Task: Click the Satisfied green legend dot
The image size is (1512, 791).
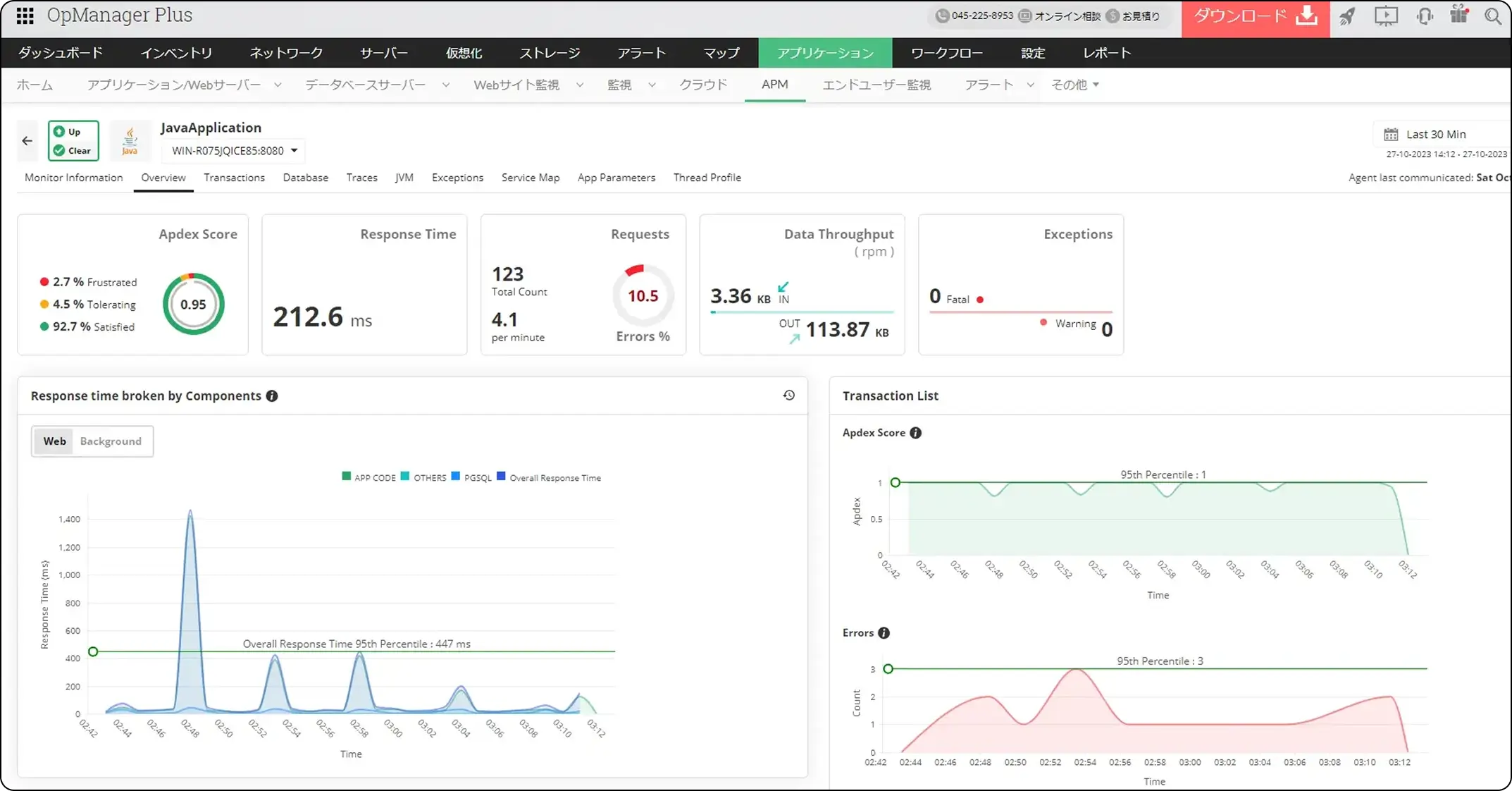Action: click(44, 326)
